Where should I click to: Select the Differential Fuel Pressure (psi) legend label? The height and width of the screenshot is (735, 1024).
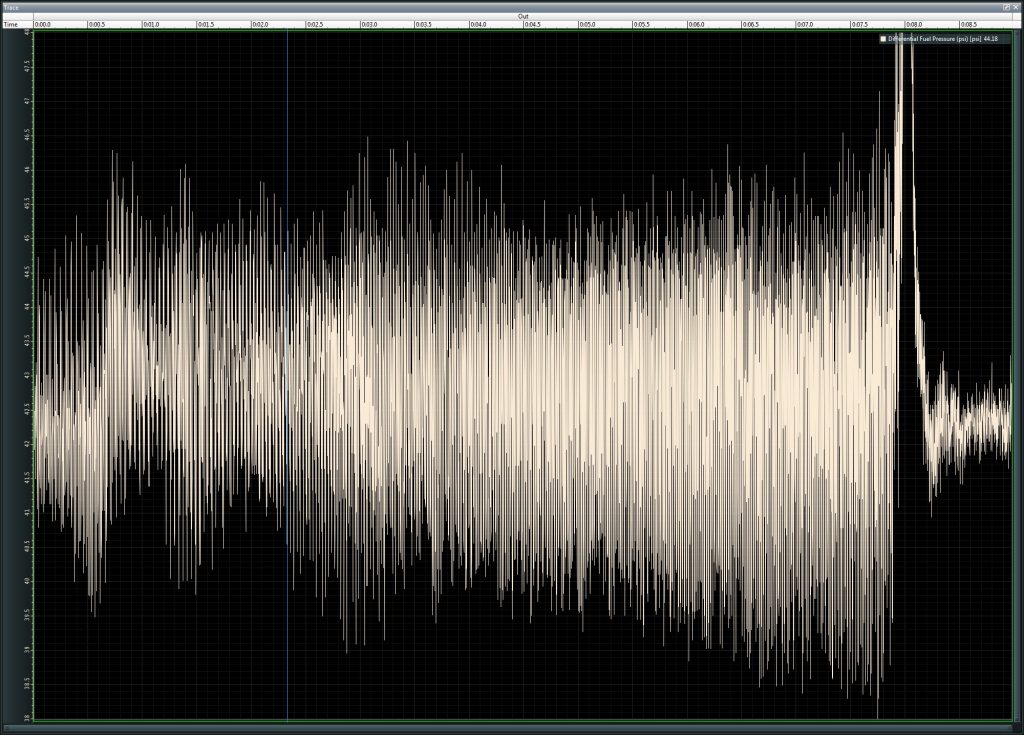pyautogui.click(x=928, y=39)
